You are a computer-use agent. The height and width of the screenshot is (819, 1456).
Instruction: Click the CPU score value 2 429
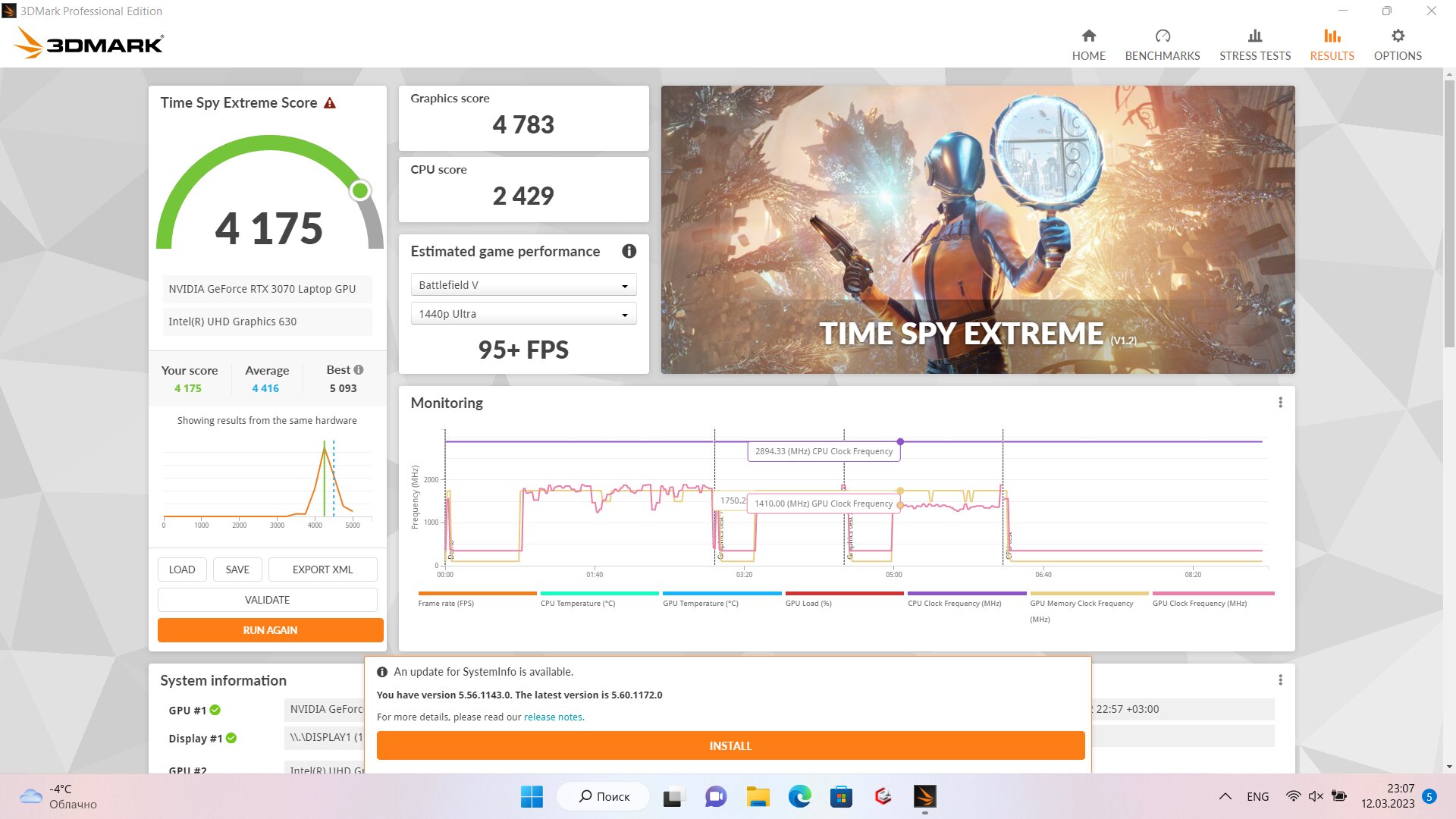pyautogui.click(x=523, y=196)
